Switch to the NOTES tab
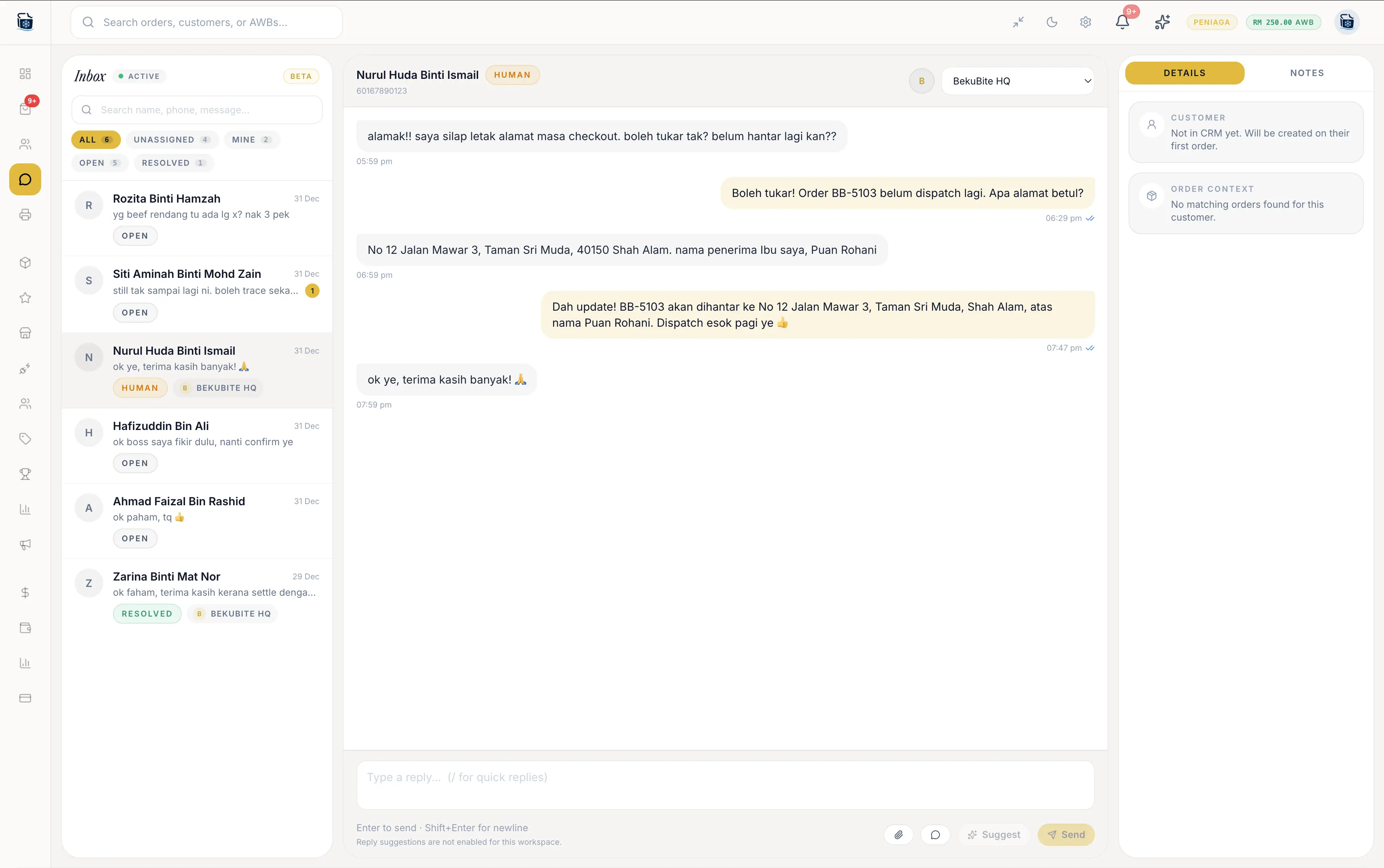 click(1307, 73)
